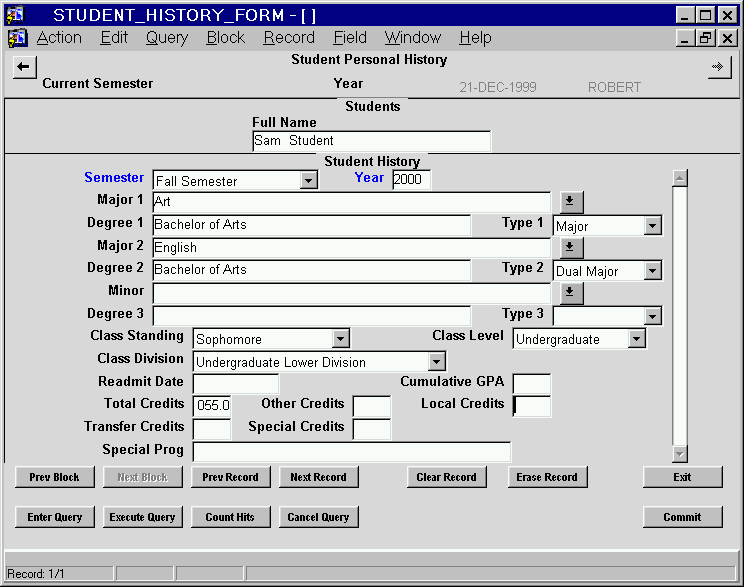Click the Commit button
This screenshot has height=587, width=744.
click(x=682, y=517)
